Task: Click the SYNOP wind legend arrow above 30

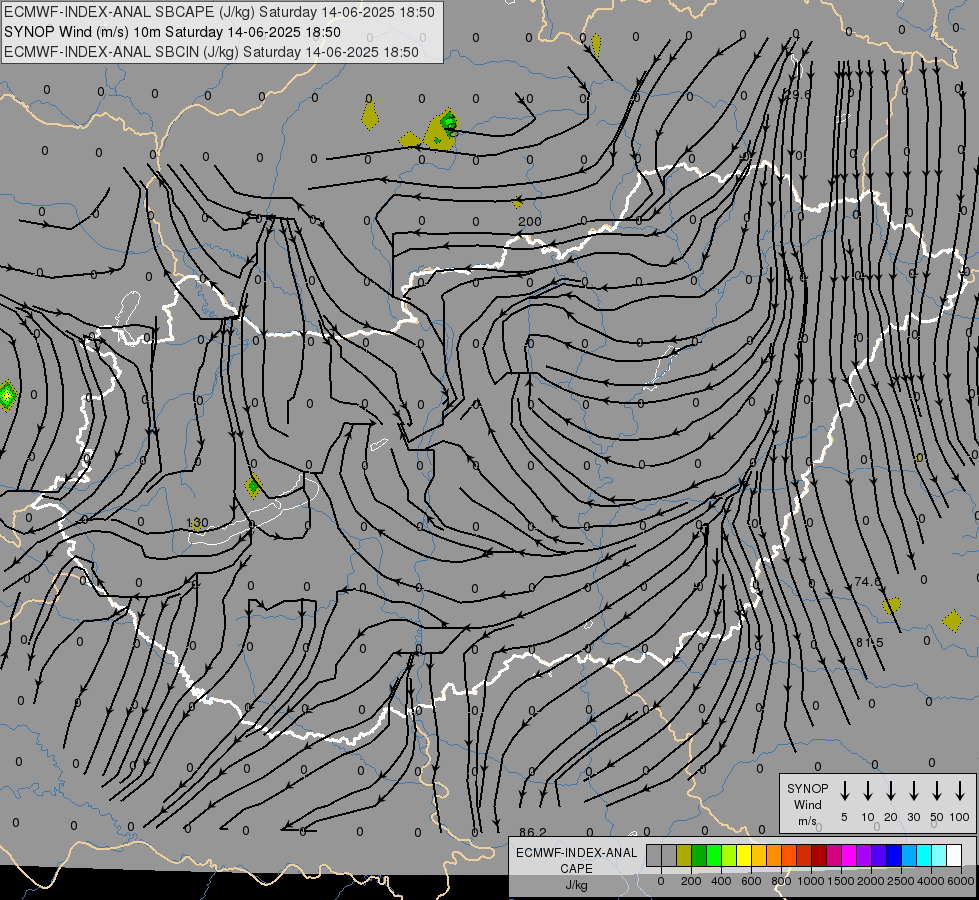Action: point(913,791)
